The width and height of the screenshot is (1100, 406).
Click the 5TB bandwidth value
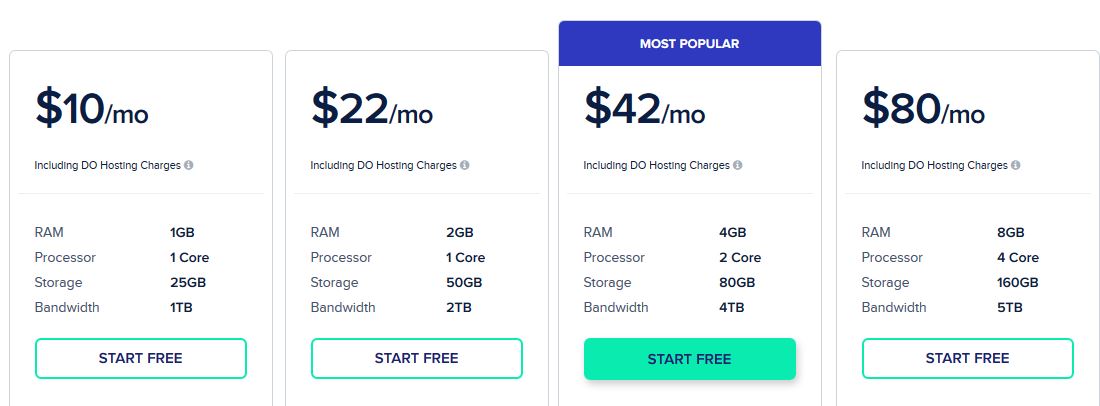click(1010, 307)
